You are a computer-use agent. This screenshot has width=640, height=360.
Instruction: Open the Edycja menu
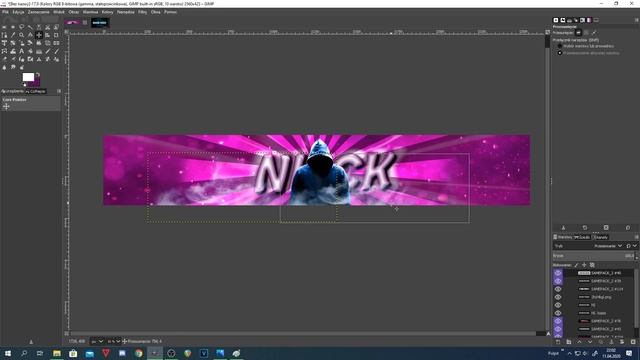coord(18,12)
